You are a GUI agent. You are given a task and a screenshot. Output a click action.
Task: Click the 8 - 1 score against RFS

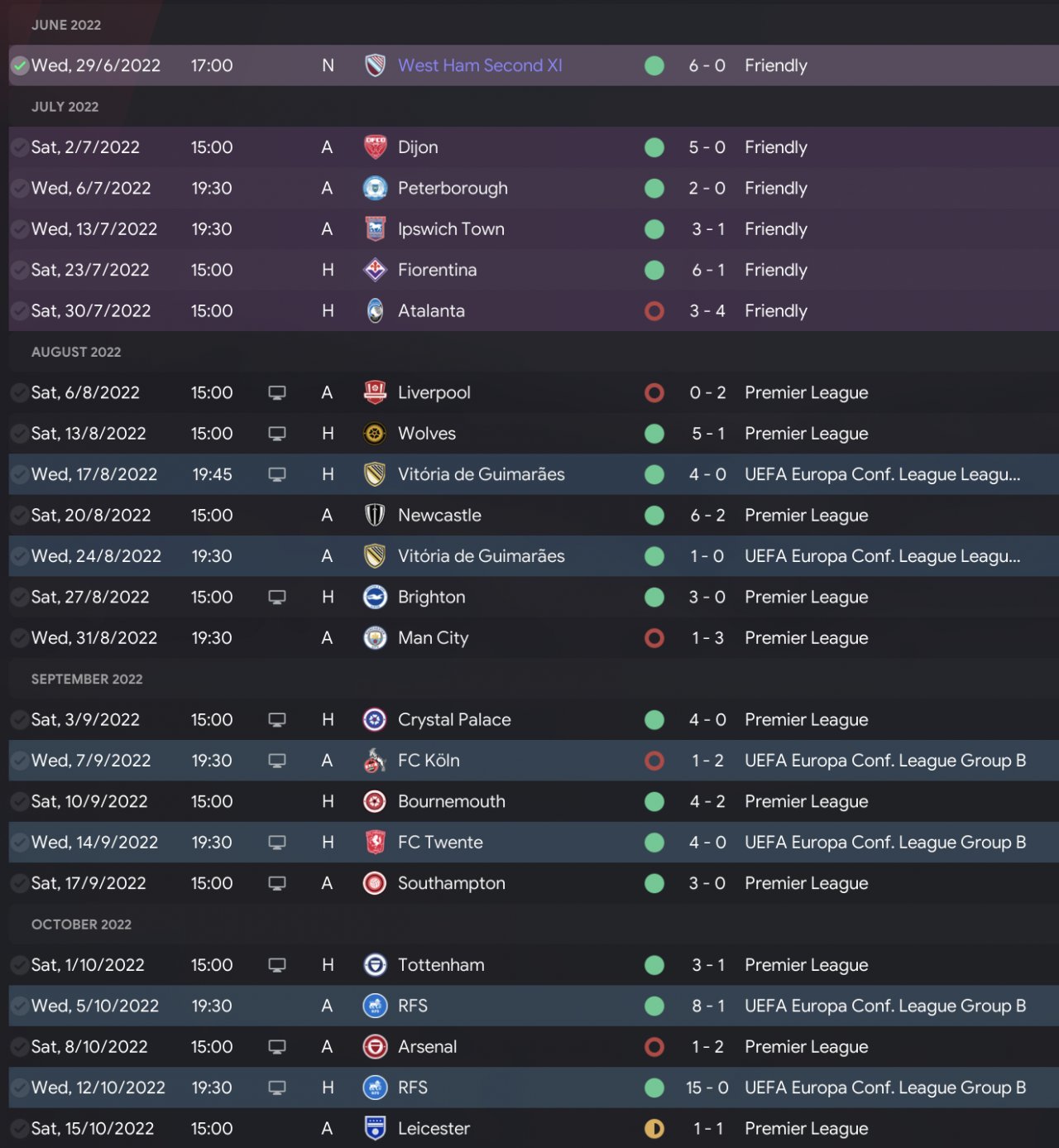tap(707, 1006)
